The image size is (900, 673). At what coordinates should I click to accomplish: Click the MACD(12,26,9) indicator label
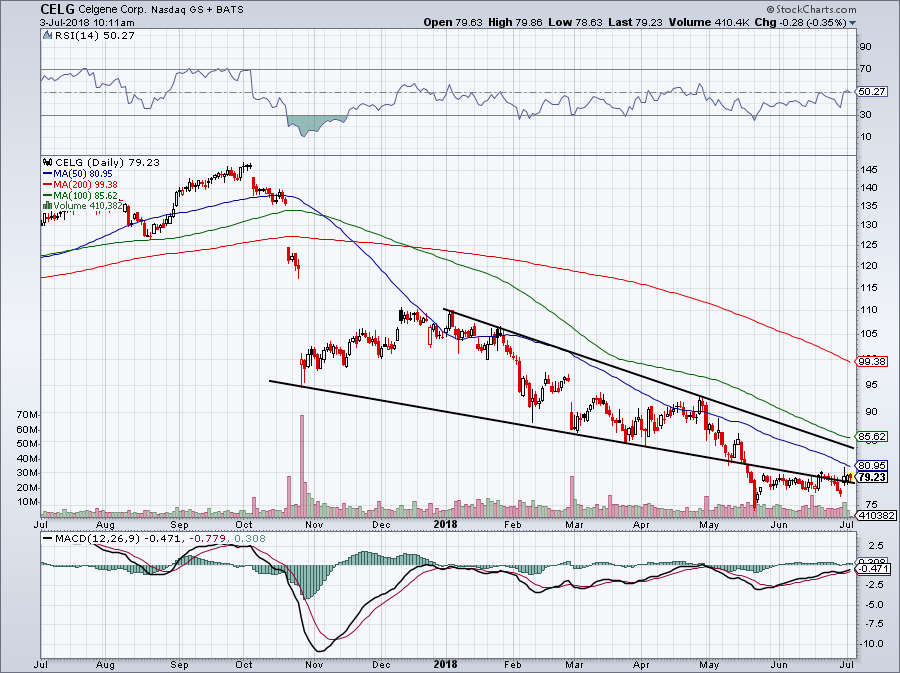(x=98, y=539)
